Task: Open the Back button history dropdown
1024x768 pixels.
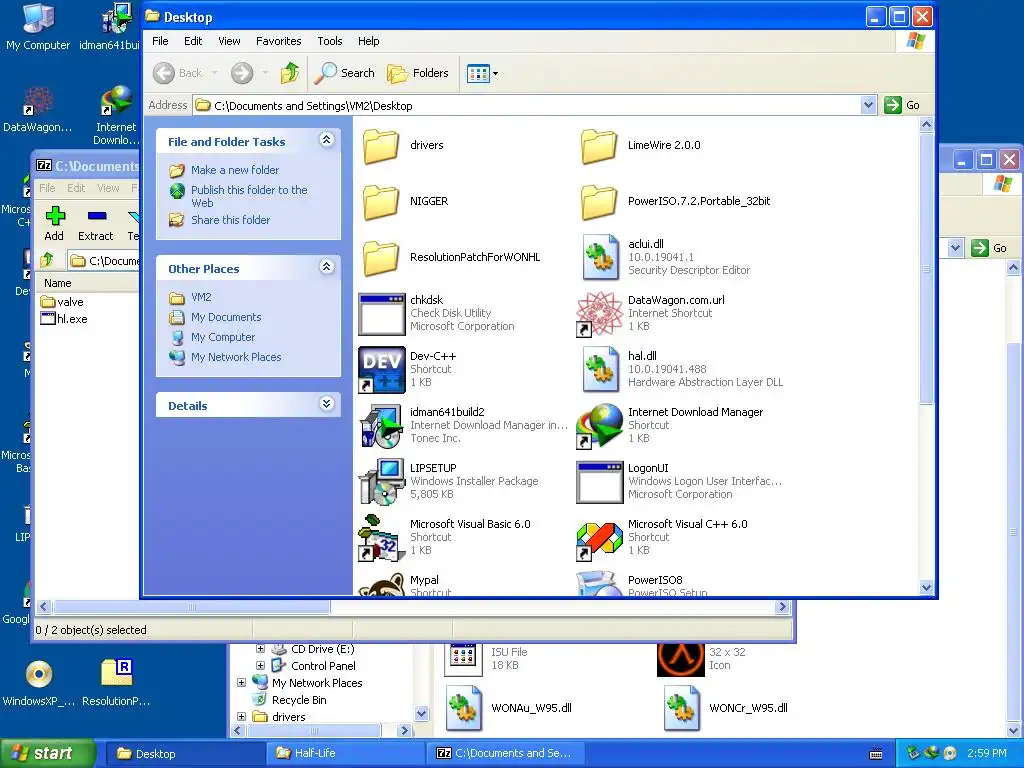Action: click(215, 73)
